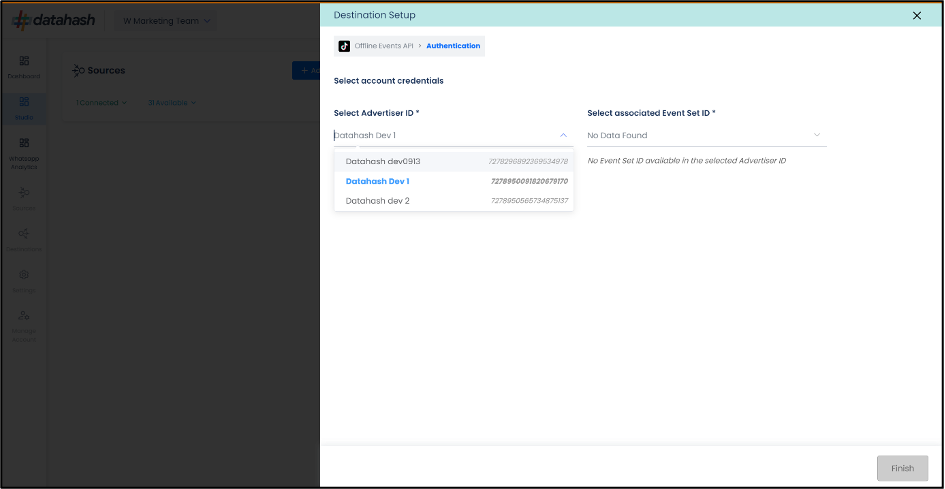Expand the 1 Connected filter

pyautogui.click(x=101, y=103)
